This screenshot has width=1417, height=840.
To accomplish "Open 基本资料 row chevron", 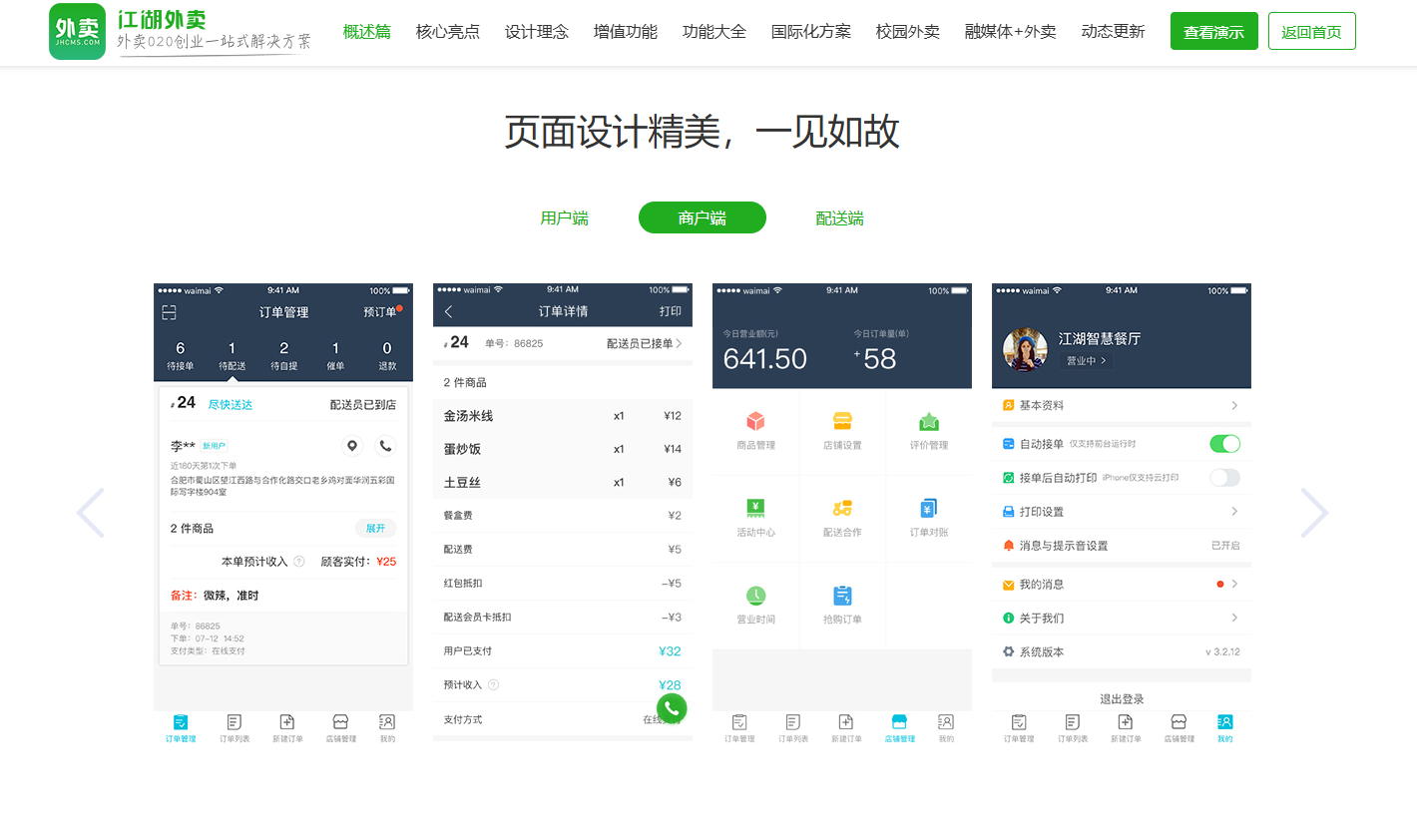I will 1234,405.
